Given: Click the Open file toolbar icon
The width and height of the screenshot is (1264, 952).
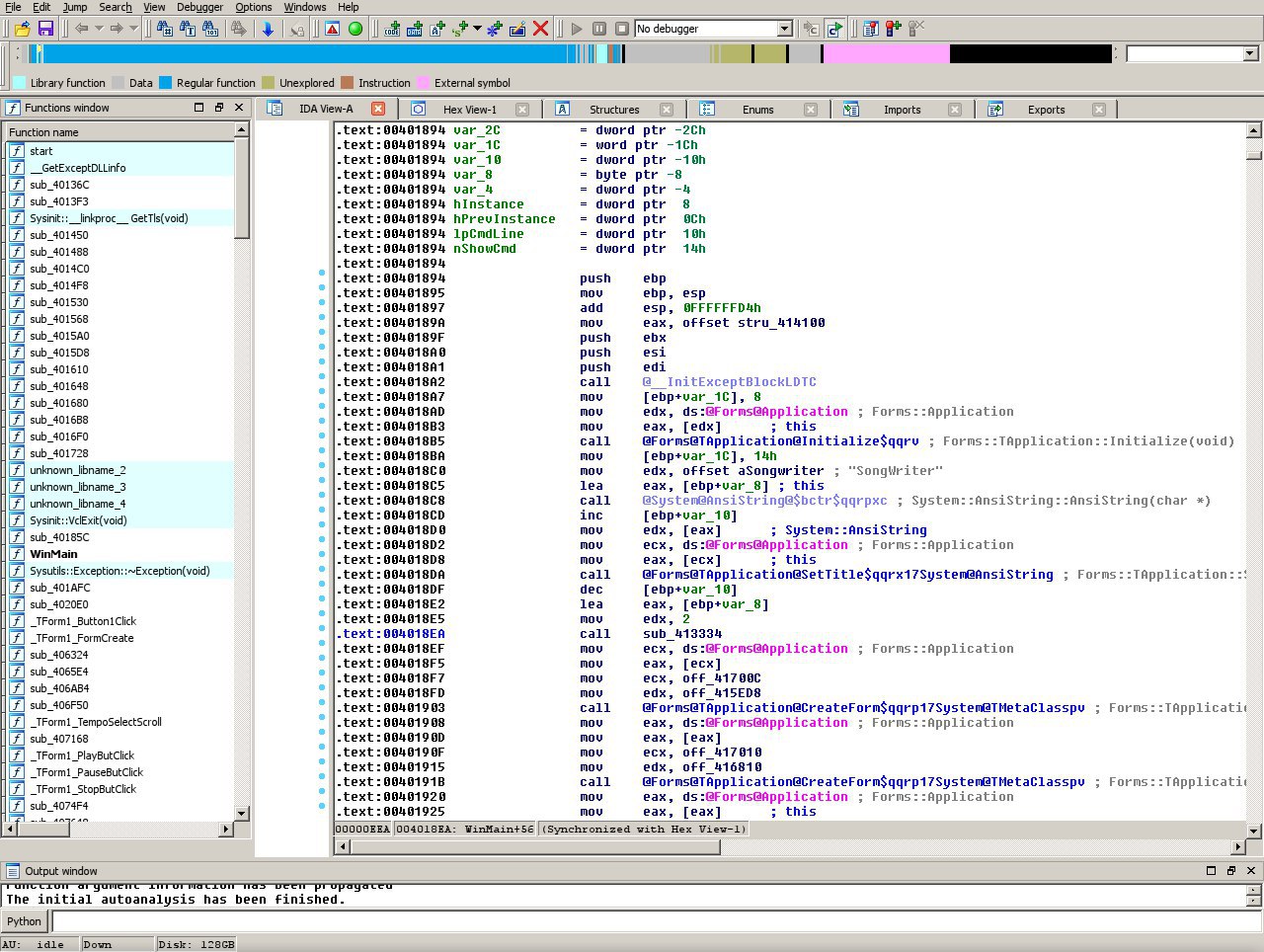Looking at the screenshot, I should (22, 29).
